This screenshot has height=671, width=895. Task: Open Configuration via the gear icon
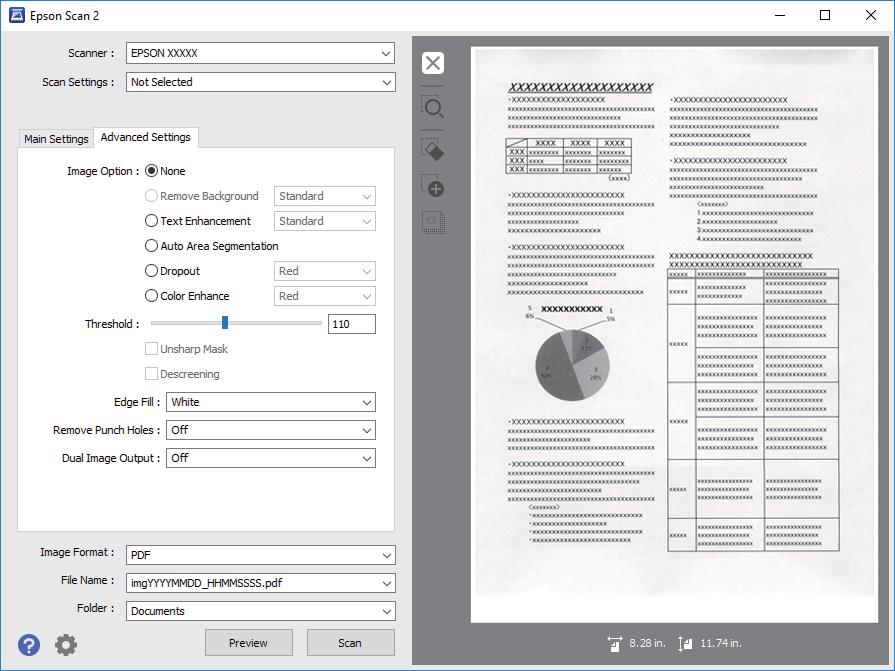click(x=66, y=645)
